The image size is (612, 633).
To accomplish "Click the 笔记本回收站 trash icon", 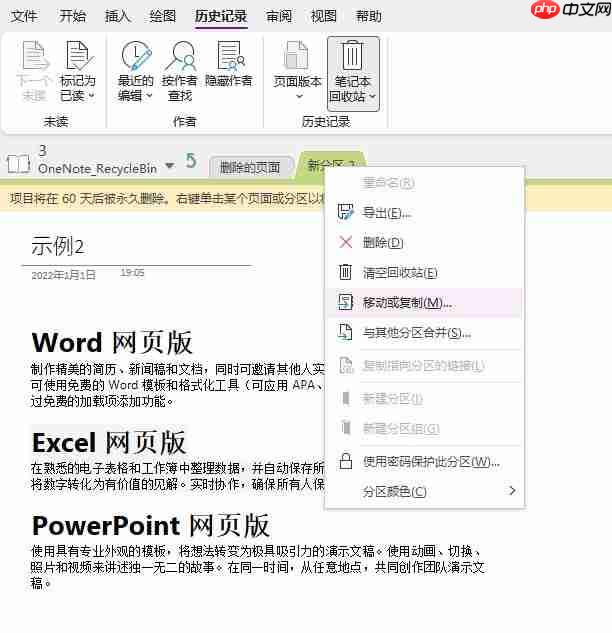I will point(352,55).
